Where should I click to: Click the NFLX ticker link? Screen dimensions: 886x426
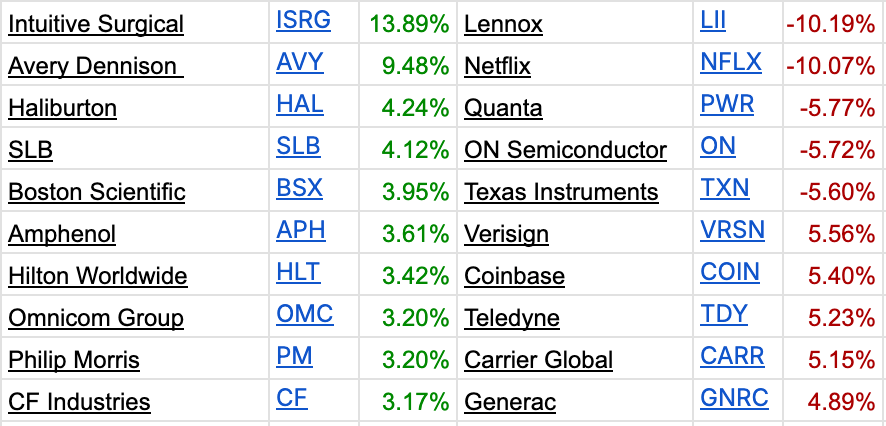(731, 62)
